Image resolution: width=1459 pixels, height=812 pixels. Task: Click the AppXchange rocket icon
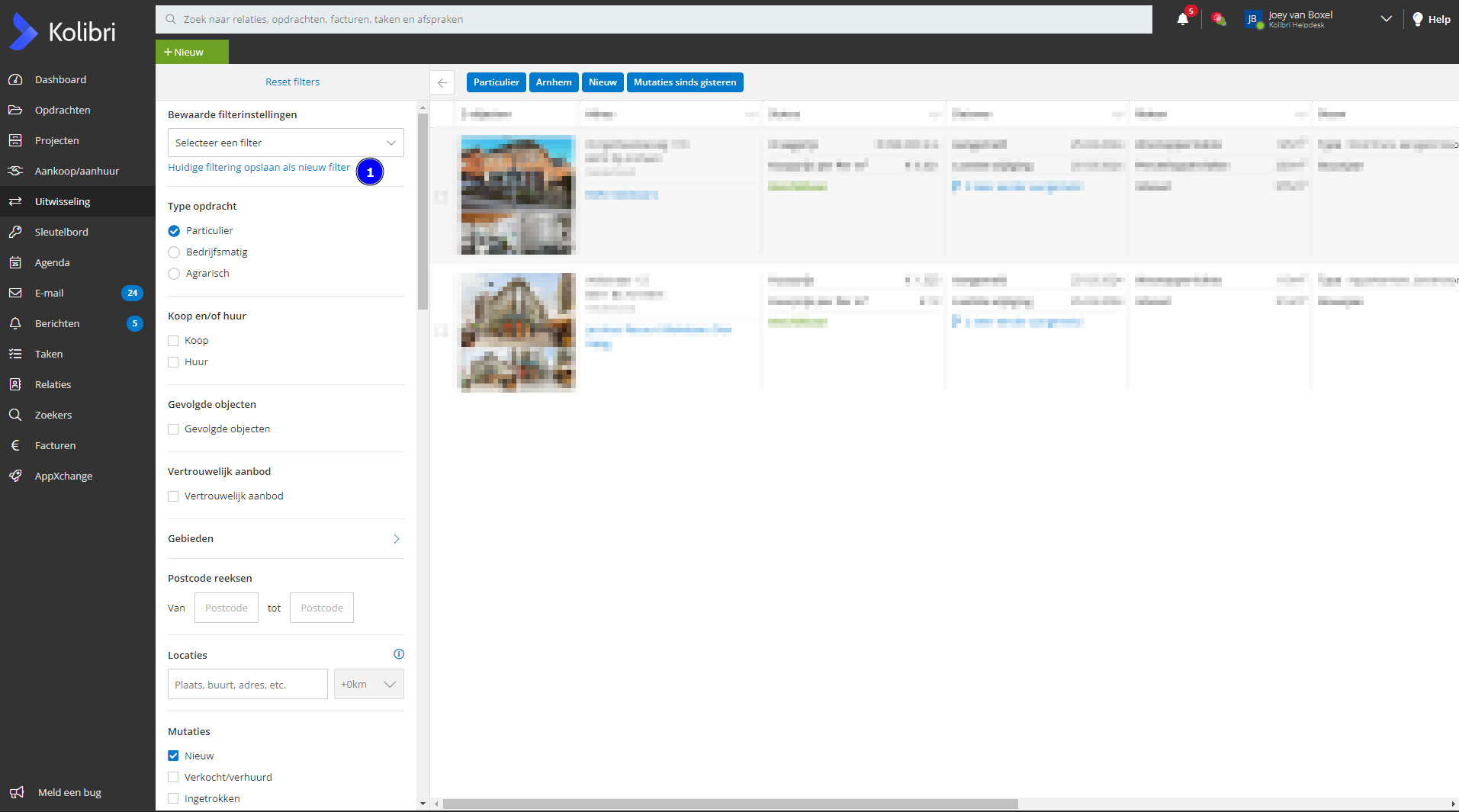tap(15, 476)
